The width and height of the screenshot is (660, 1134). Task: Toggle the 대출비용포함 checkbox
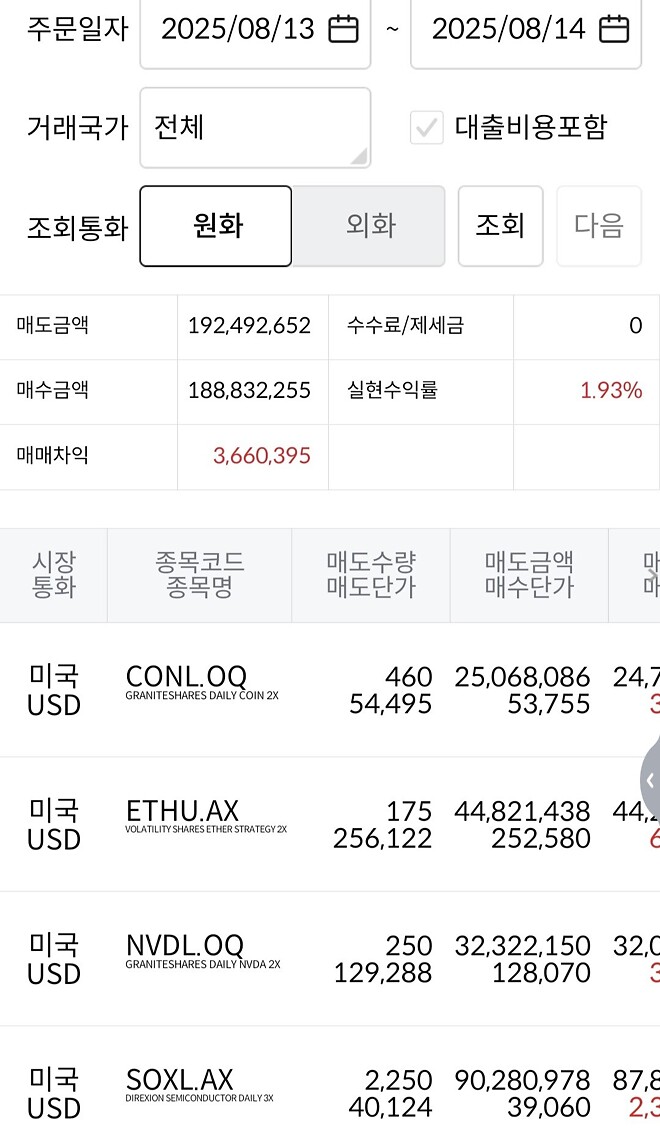[x=428, y=127]
